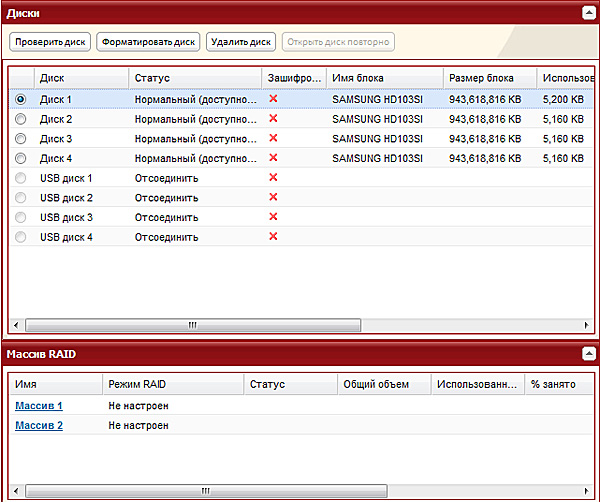The height and width of the screenshot is (502, 600).
Task: Click the red X icon for USB диск 1
Action: point(273,178)
